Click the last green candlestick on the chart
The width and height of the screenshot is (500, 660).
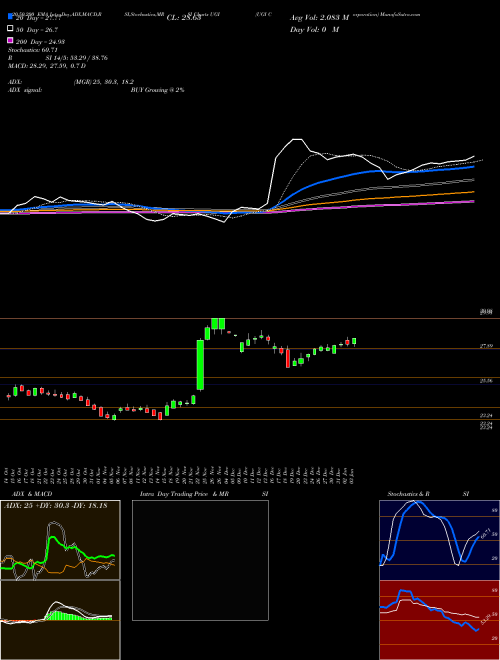(x=354, y=341)
